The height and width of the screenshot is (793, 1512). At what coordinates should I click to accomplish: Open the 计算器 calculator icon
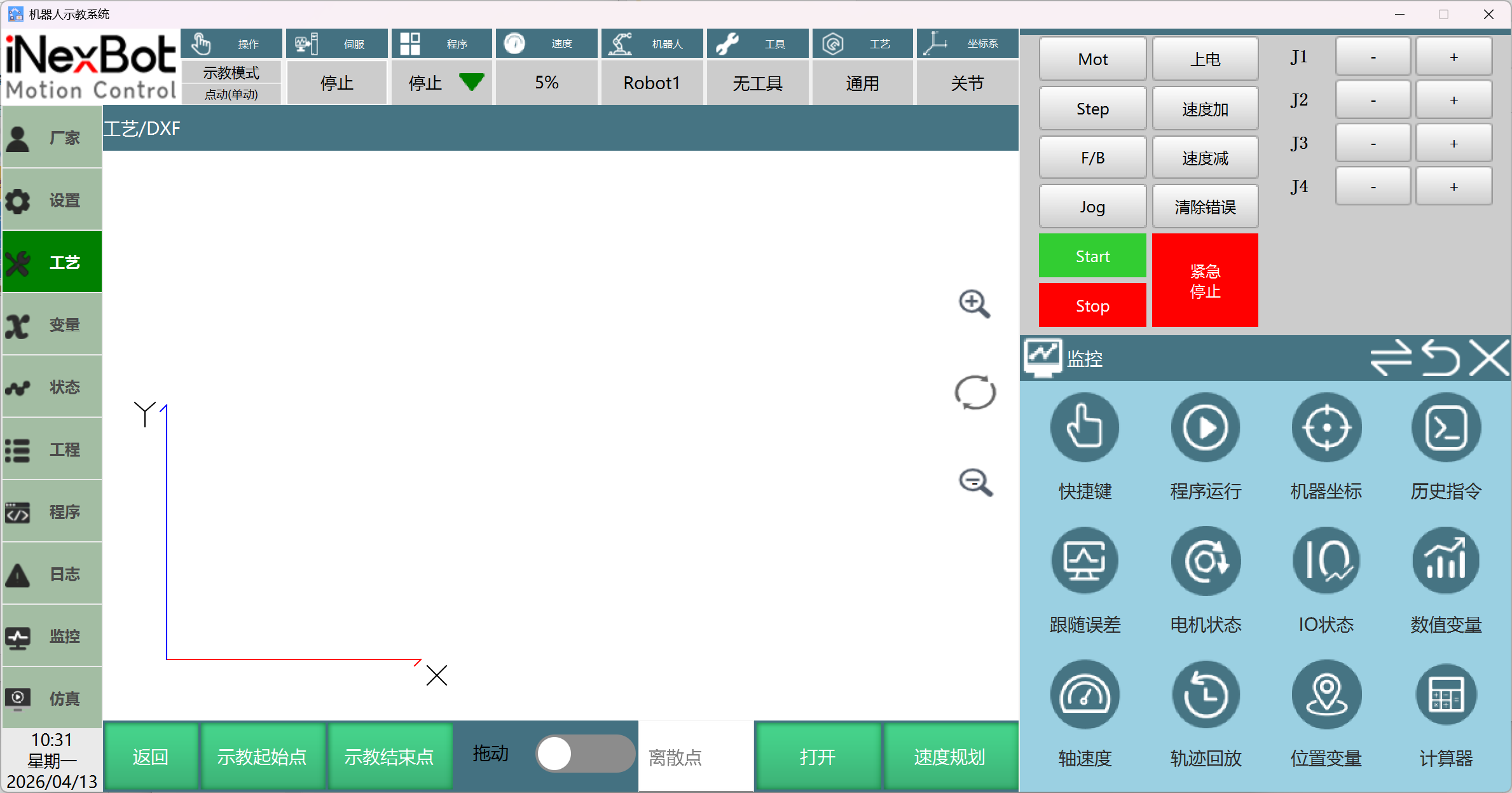click(x=1446, y=695)
